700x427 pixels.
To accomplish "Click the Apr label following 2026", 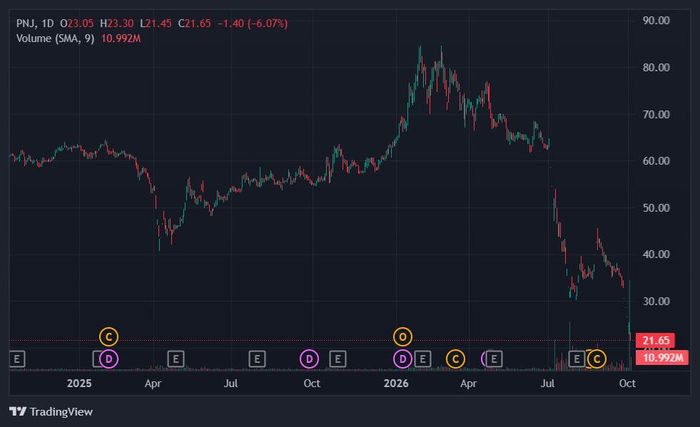I will (x=468, y=383).
